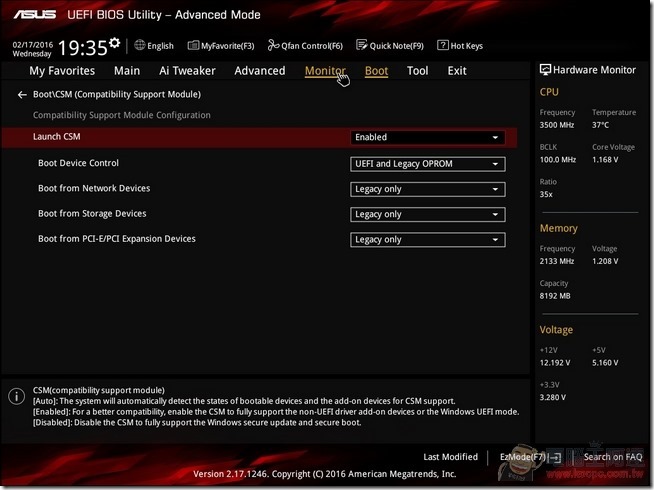Open MyFavorite(F3) folder icon

pos(193,45)
